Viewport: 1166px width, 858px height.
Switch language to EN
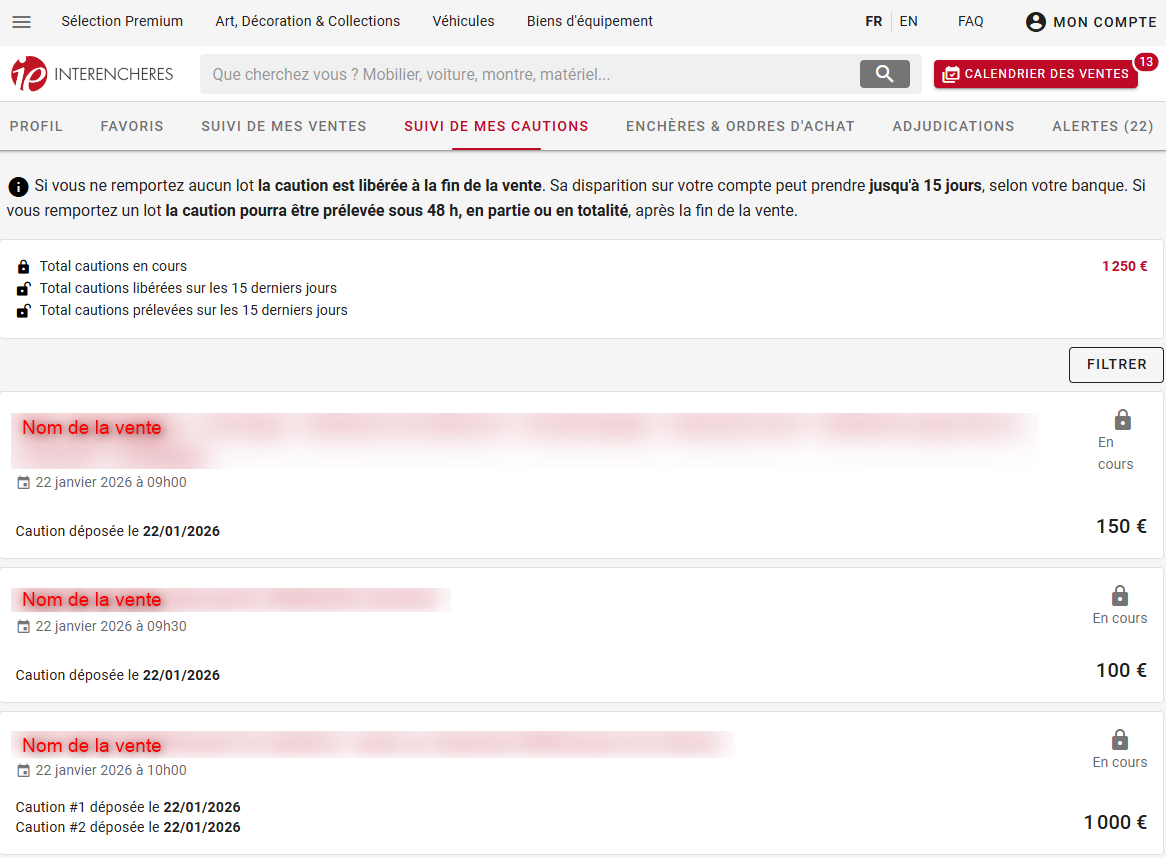coord(908,21)
